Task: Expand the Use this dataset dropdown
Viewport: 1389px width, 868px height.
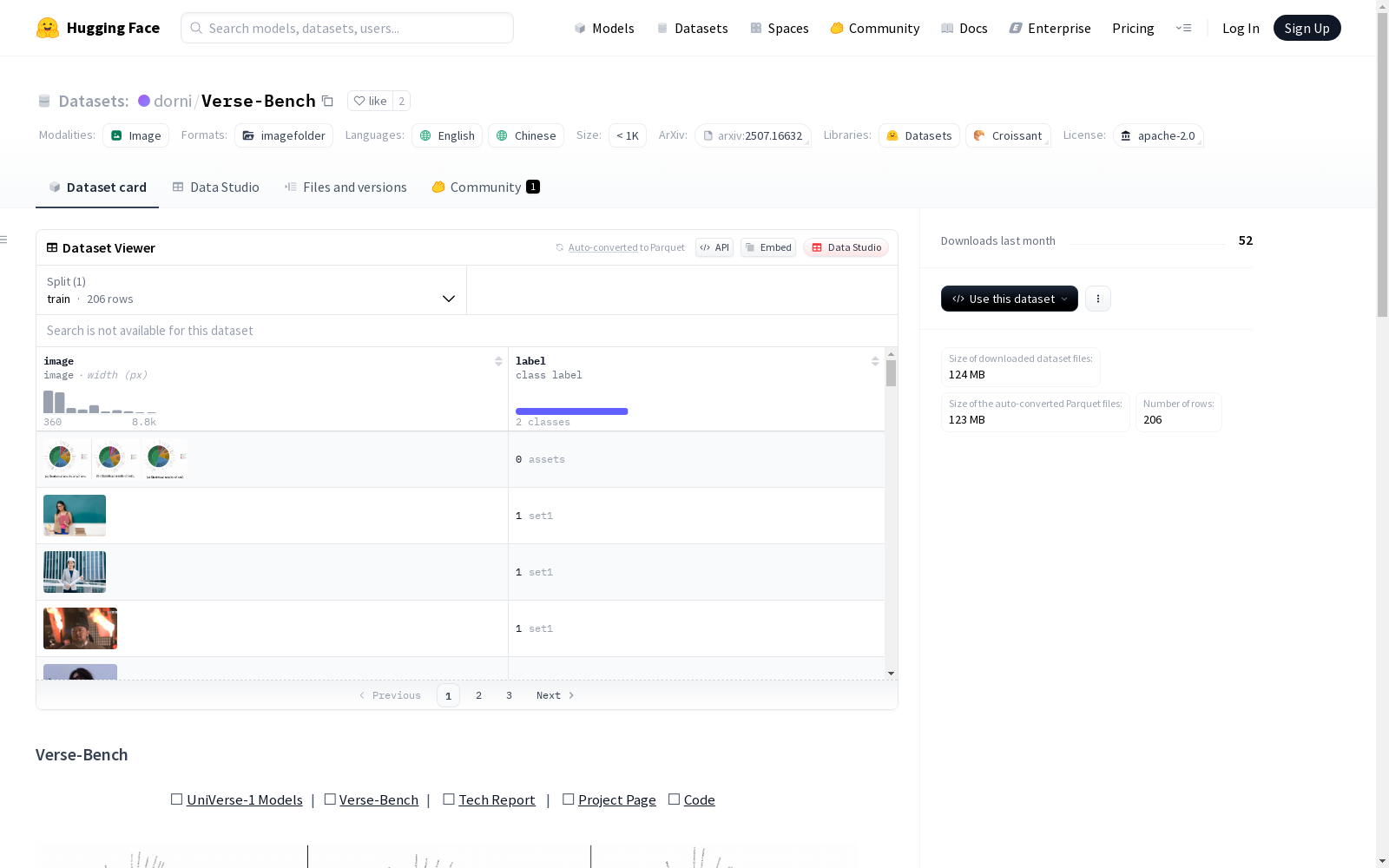Action: (1010, 299)
